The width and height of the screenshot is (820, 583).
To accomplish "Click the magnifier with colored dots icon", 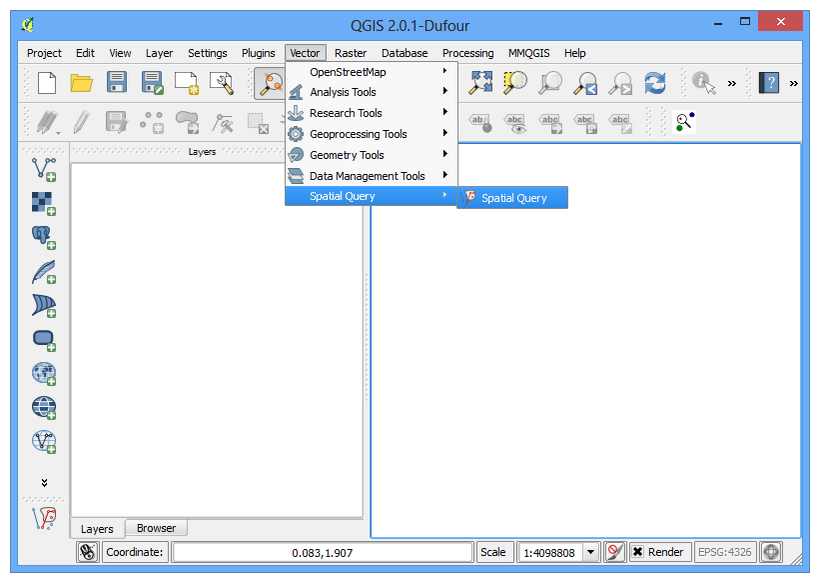I will pos(685,122).
